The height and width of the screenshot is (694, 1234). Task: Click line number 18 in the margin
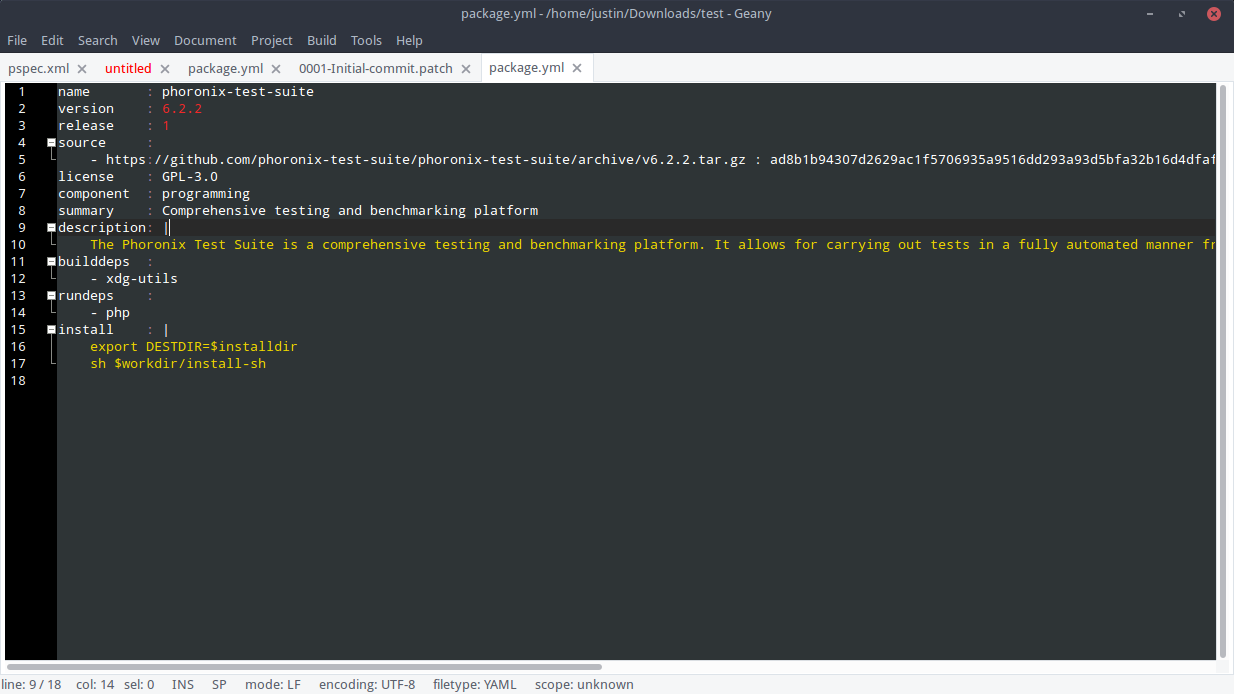18,381
